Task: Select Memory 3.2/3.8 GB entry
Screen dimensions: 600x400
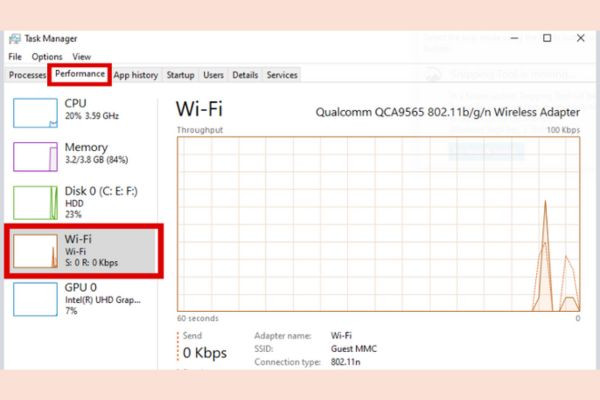Action: [82, 157]
